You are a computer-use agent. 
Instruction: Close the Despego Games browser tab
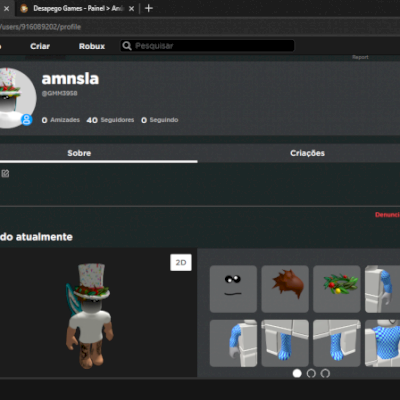(131, 9)
